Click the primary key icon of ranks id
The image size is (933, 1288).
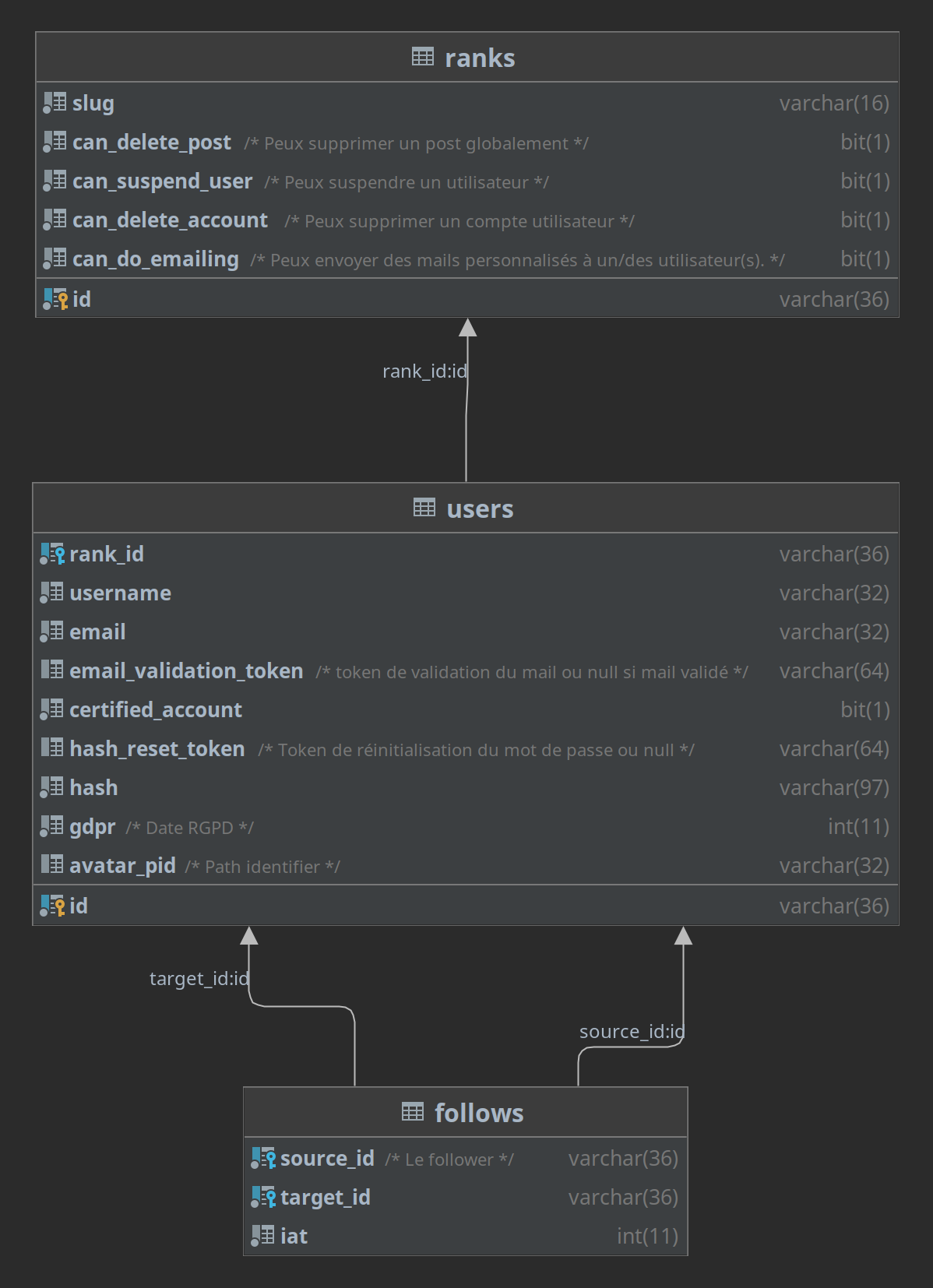pyautogui.click(x=55, y=299)
